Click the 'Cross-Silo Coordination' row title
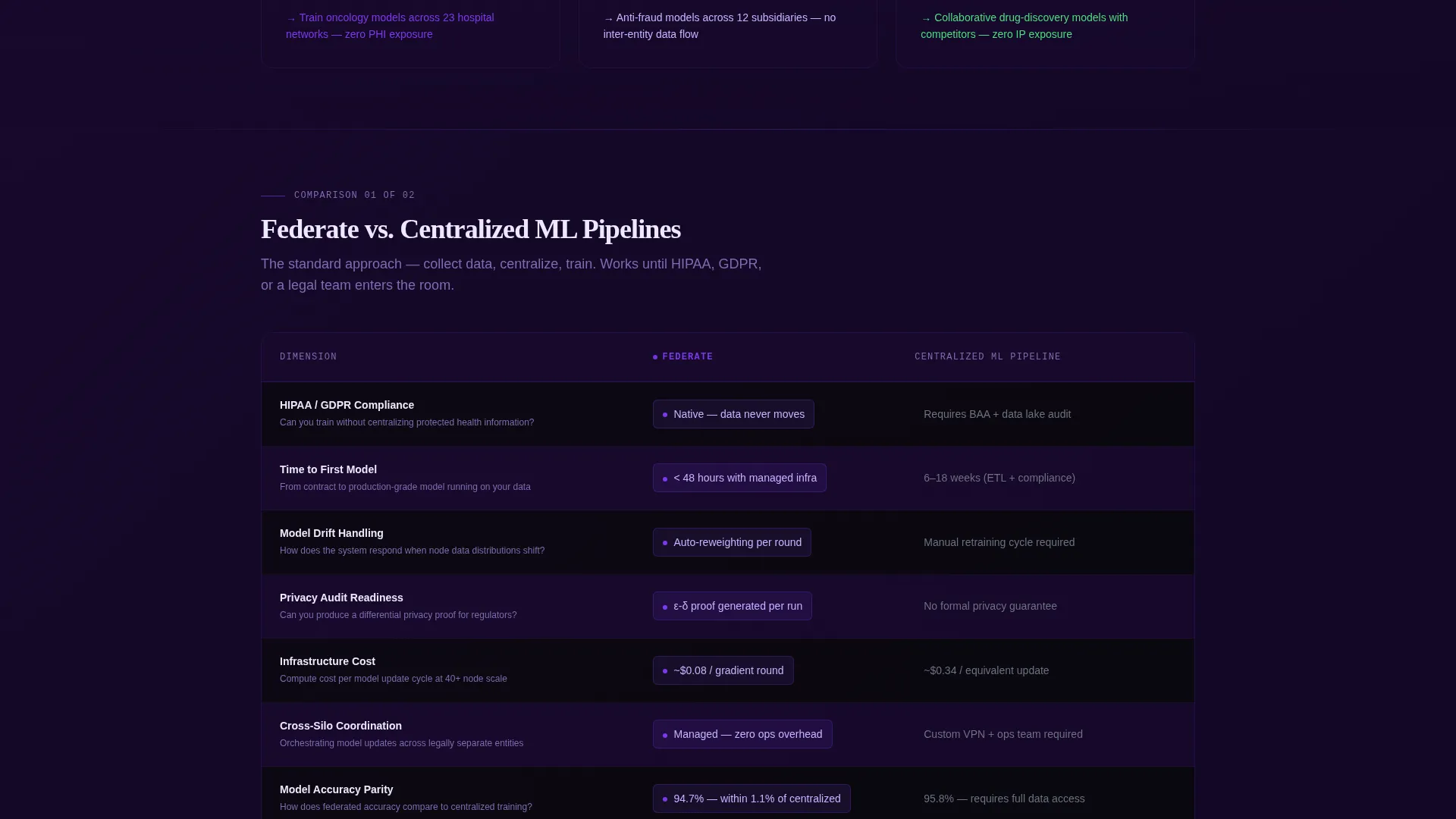1456x819 pixels. pos(340,726)
